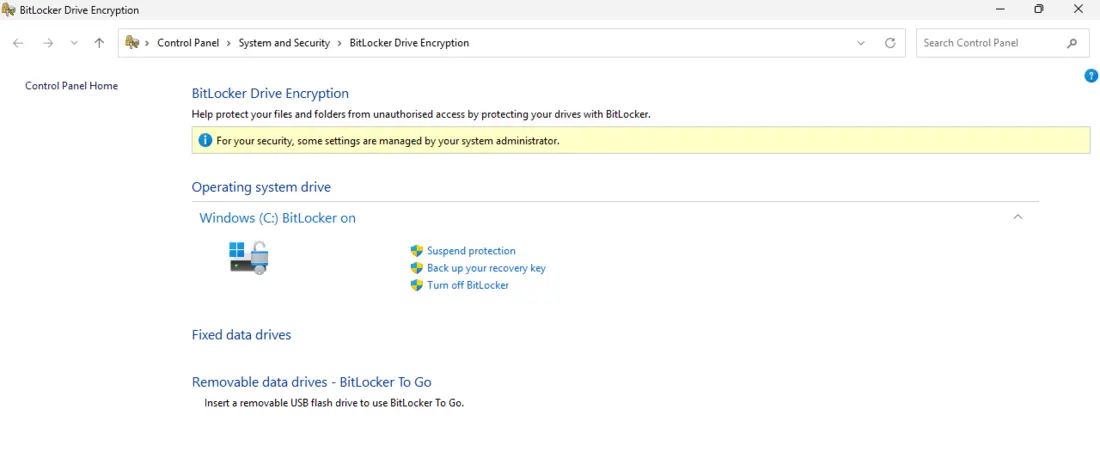Select System and Security in the breadcrumb

[x=284, y=43]
